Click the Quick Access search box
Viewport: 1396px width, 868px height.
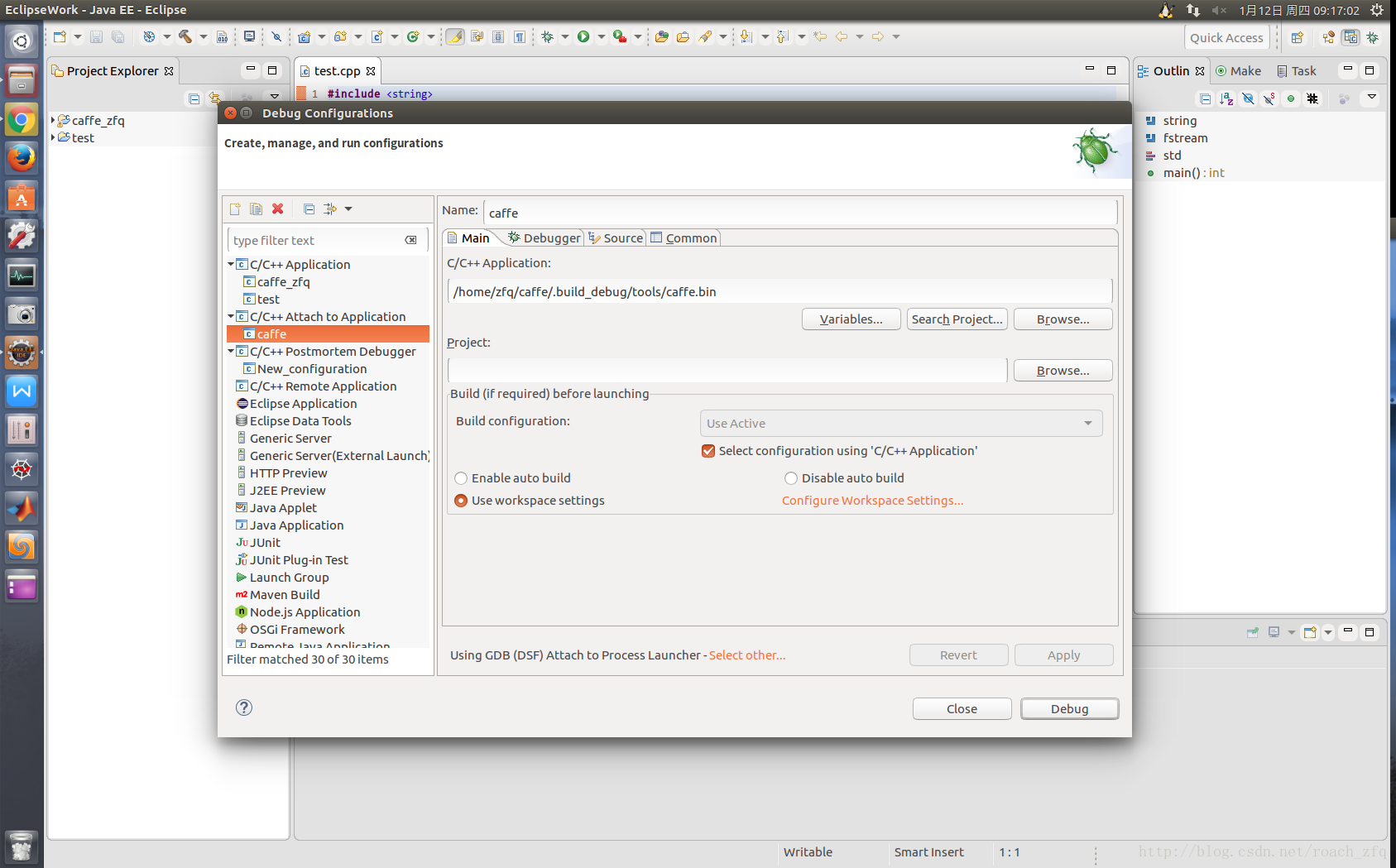point(1226,37)
